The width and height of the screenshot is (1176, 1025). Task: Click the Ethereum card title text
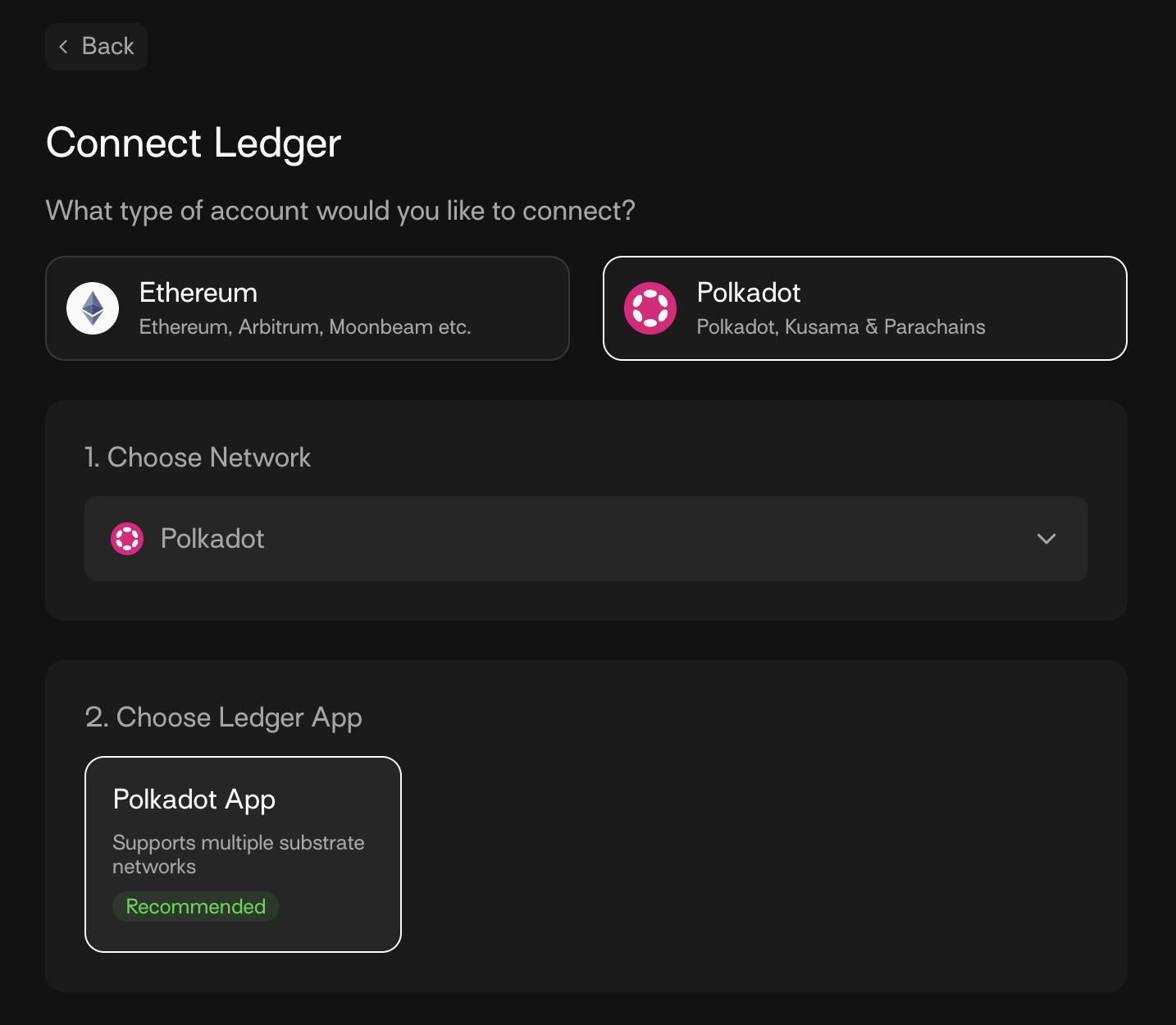(x=198, y=293)
